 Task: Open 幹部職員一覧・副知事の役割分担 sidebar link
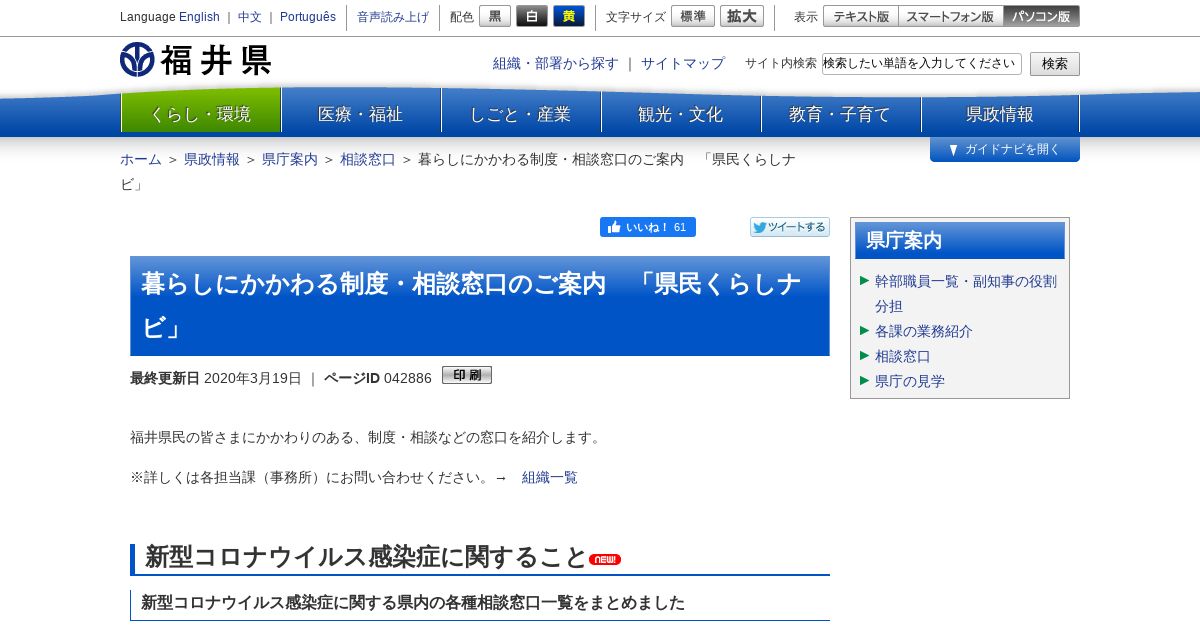pos(966,294)
